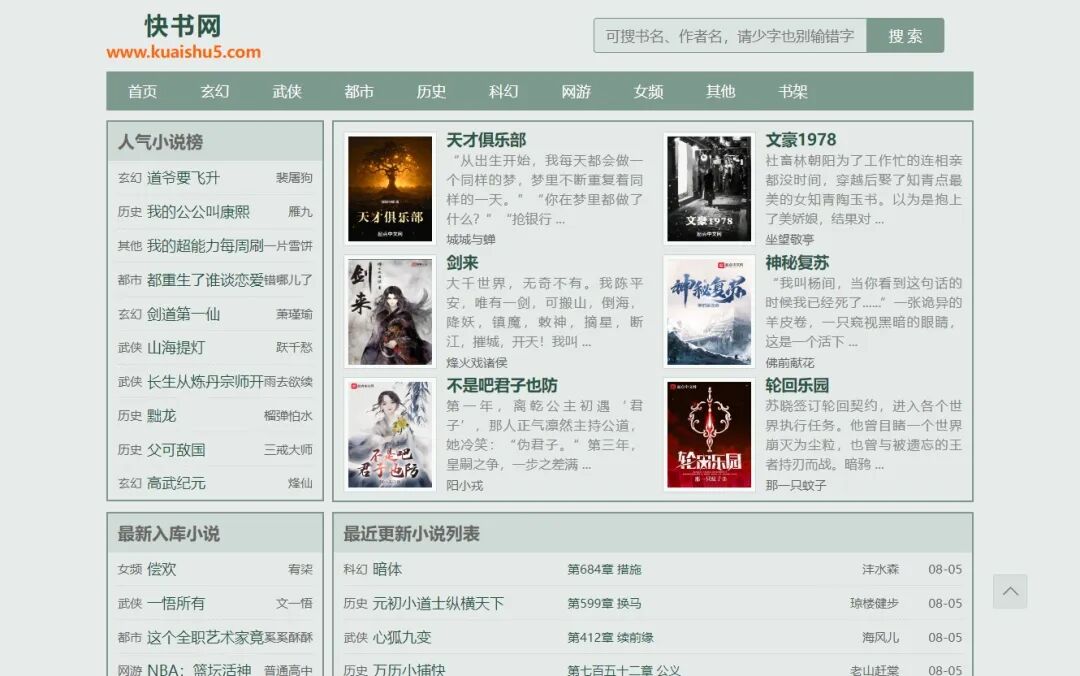Open 高武纪元 in popularity ranking
This screenshot has width=1080, height=676.
click(176, 483)
